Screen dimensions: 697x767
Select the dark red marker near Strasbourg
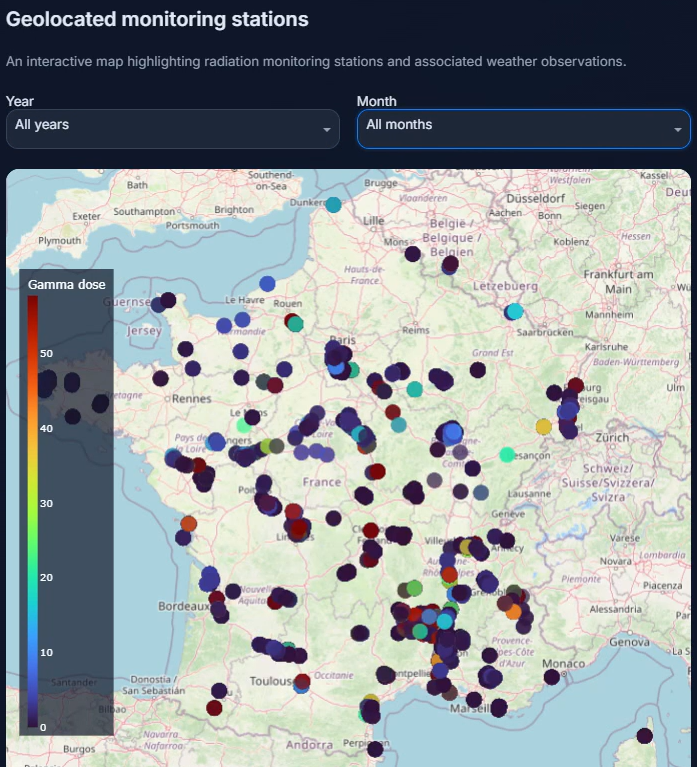point(576,385)
